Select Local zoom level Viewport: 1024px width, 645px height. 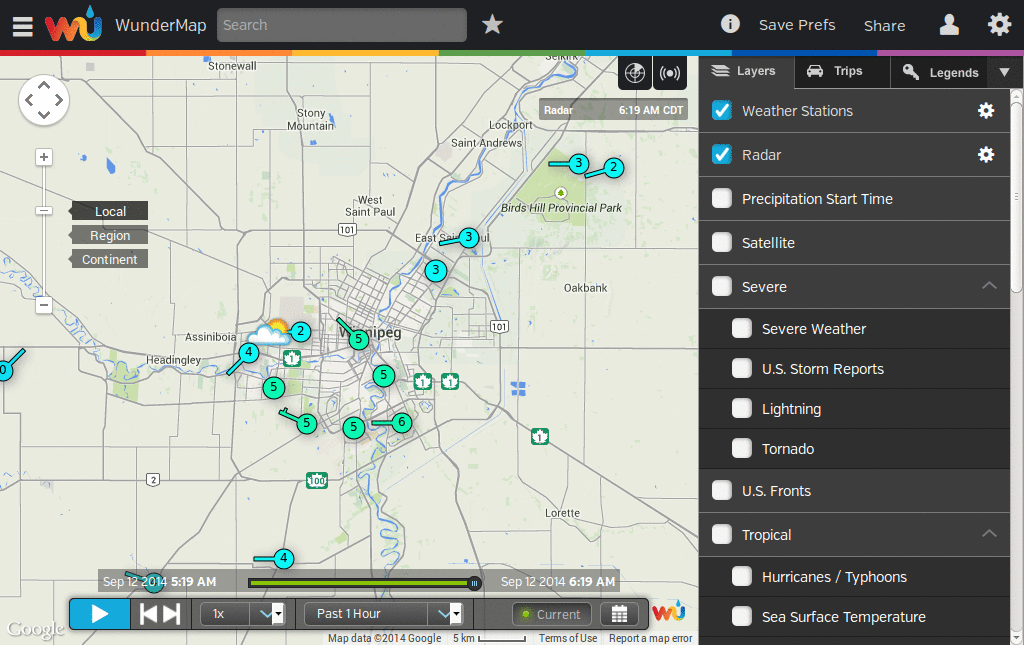[110, 211]
